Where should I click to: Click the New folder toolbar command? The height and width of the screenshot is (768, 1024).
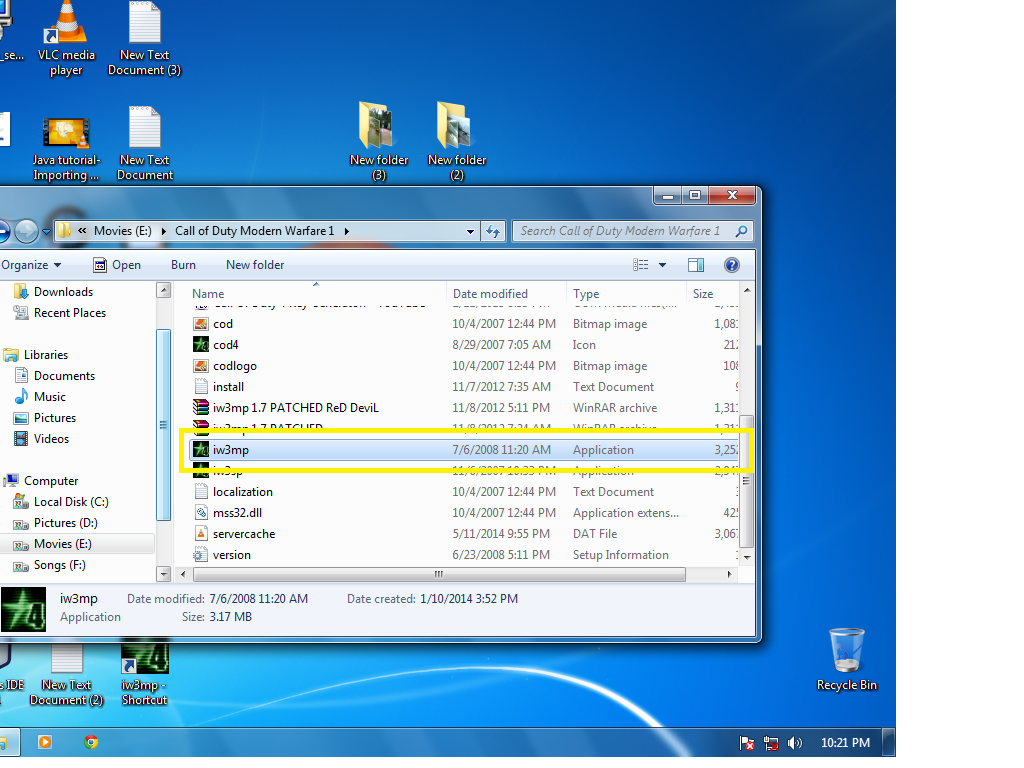tap(254, 264)
